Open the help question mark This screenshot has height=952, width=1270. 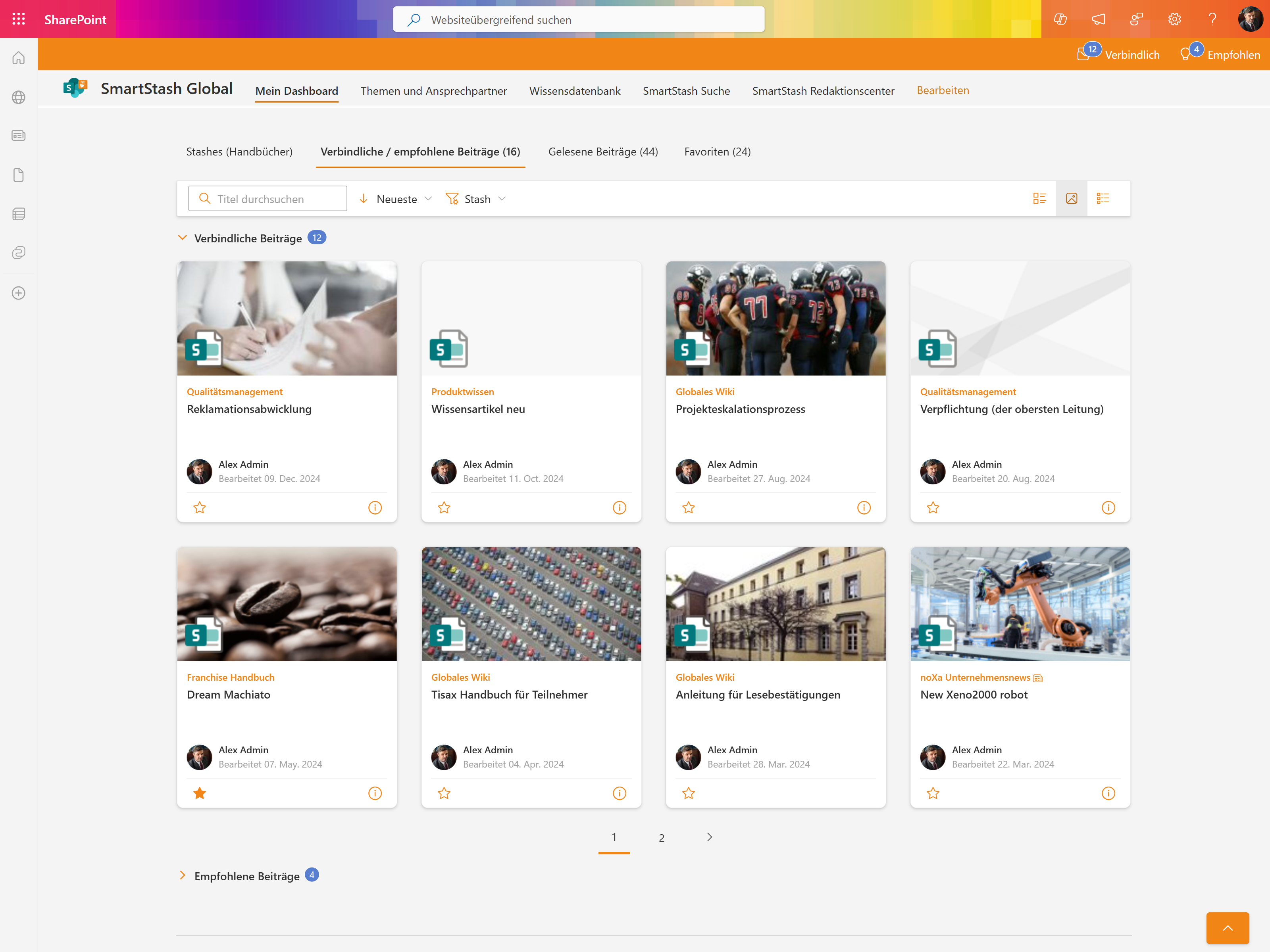coord(1212,19)
